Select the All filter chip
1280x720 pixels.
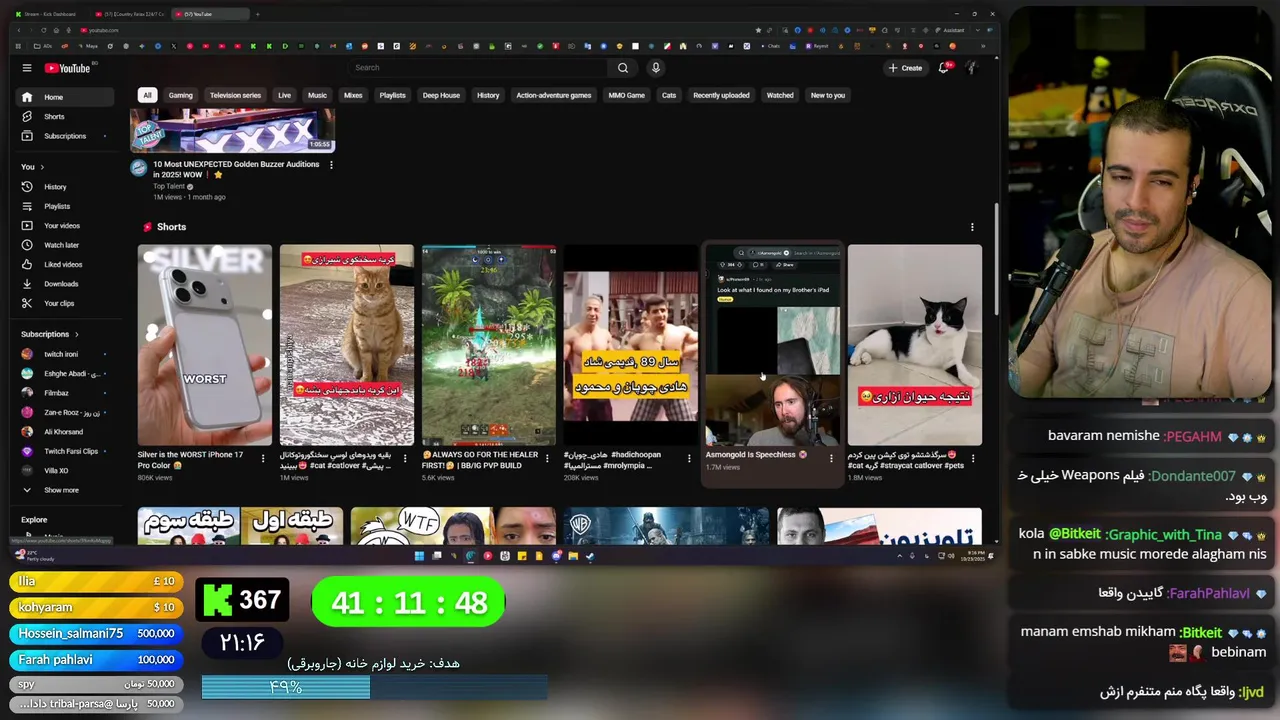[147, 95]
